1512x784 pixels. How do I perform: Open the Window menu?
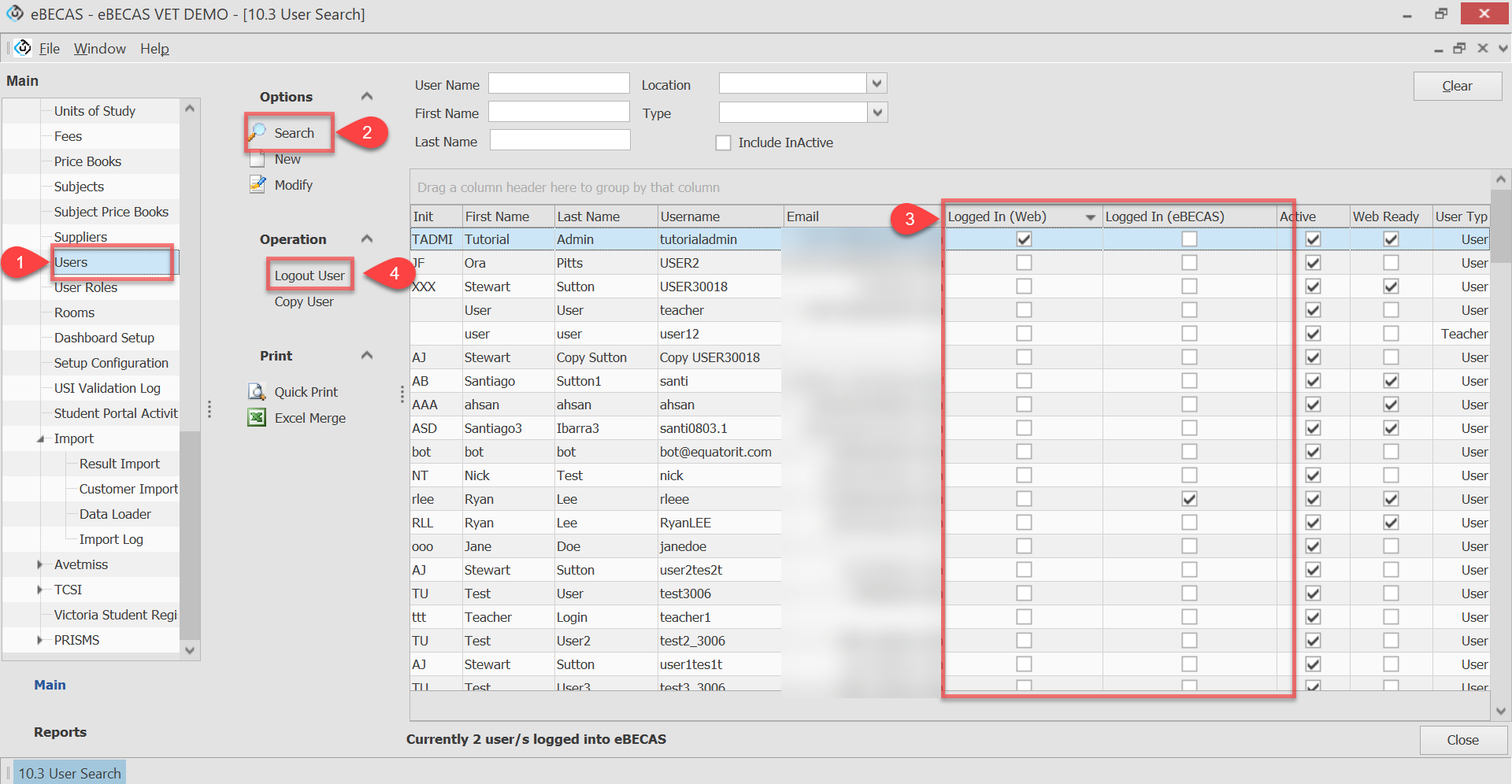(99, 49)
